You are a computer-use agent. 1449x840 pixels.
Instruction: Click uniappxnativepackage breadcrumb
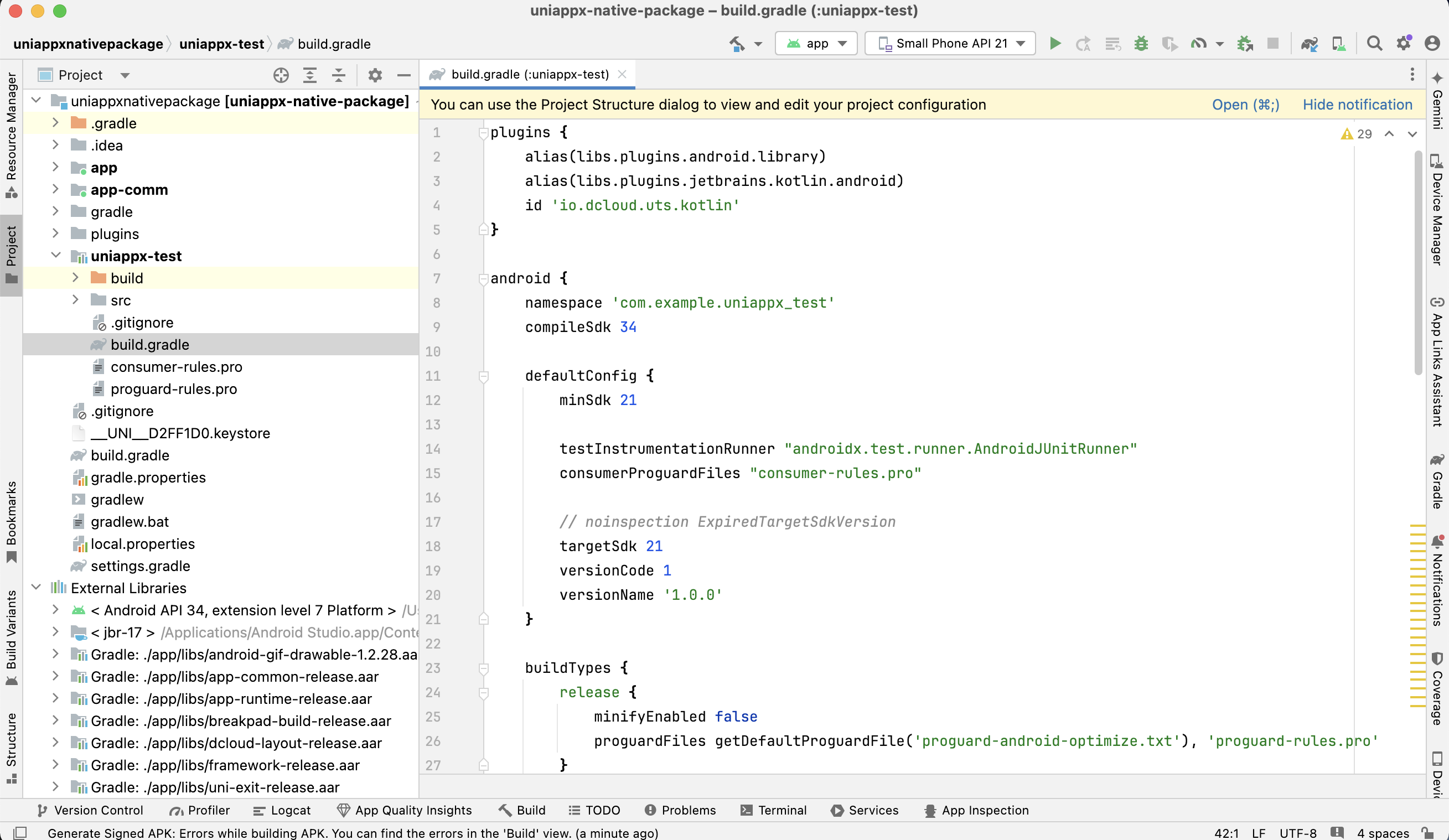tap(88, 44)
